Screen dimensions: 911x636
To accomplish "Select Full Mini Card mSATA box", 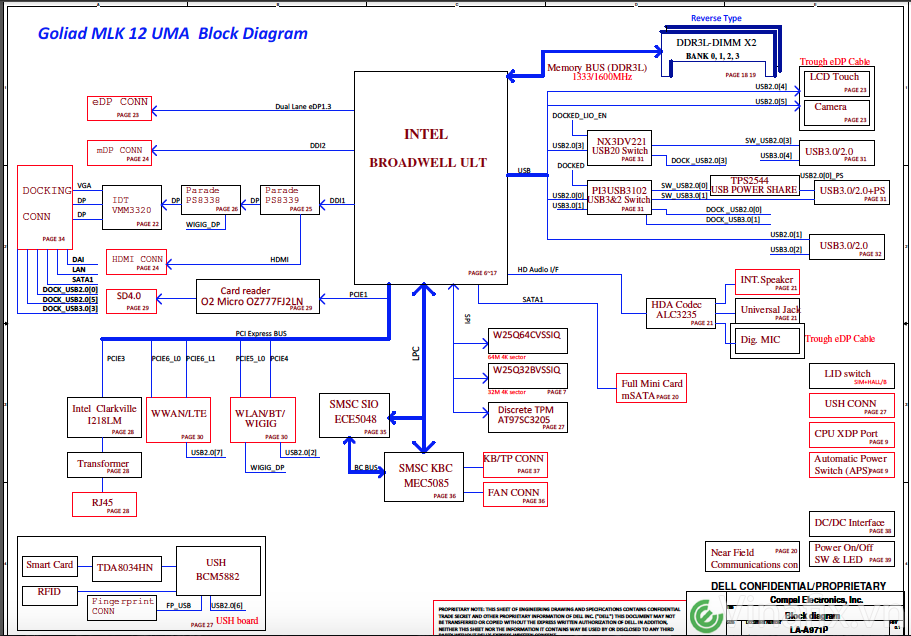I will [651, 388].
